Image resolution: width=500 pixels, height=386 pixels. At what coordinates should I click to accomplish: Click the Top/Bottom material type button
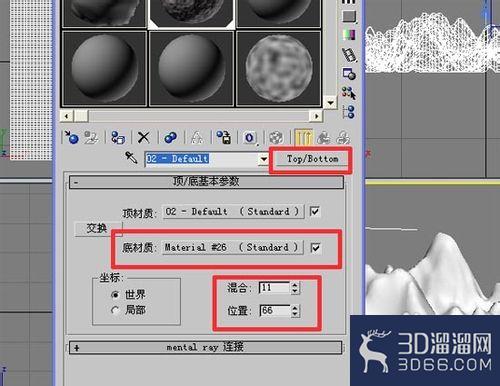tap(312, 159)
